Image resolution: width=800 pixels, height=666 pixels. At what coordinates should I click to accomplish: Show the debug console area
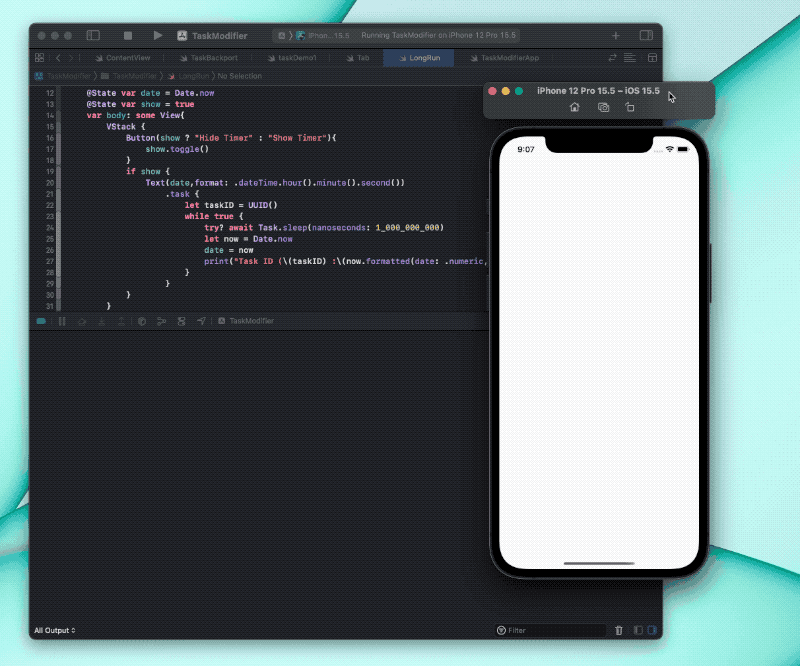click(651, 630)
